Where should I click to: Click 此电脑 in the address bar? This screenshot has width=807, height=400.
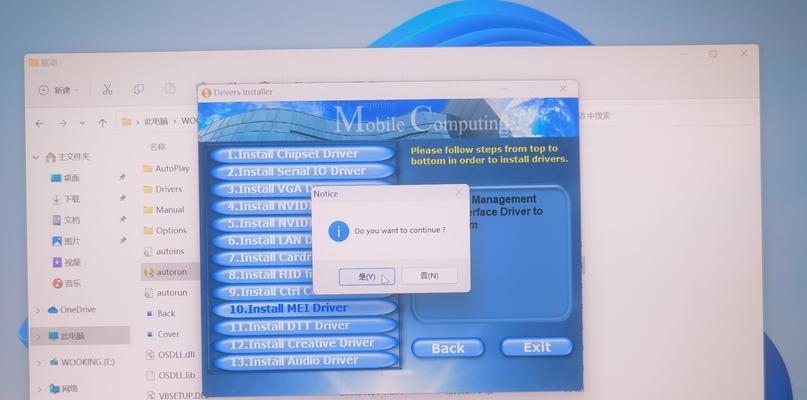point(156,121)
